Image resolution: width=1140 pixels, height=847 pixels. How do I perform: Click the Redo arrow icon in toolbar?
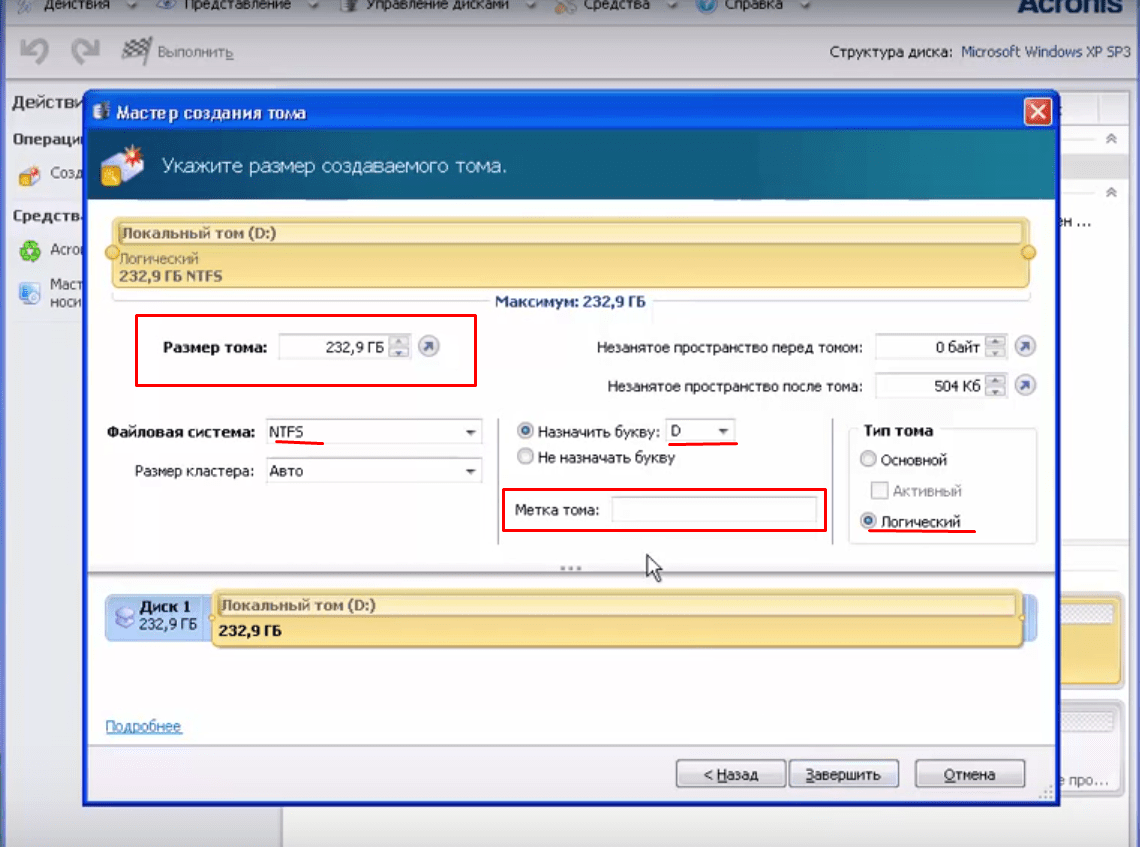tap(84, 51)
